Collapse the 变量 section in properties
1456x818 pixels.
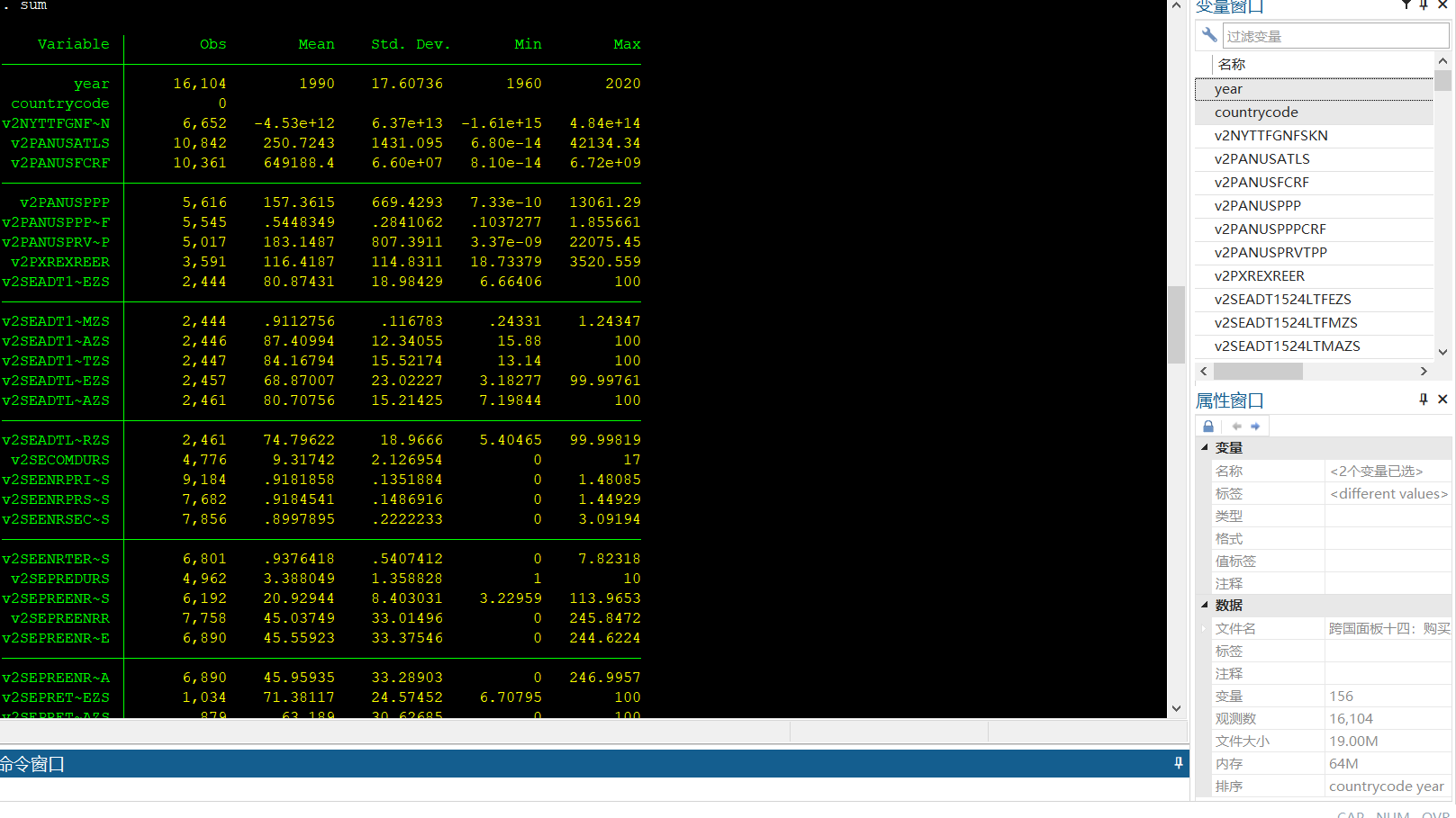click(x=1205, y=447)
